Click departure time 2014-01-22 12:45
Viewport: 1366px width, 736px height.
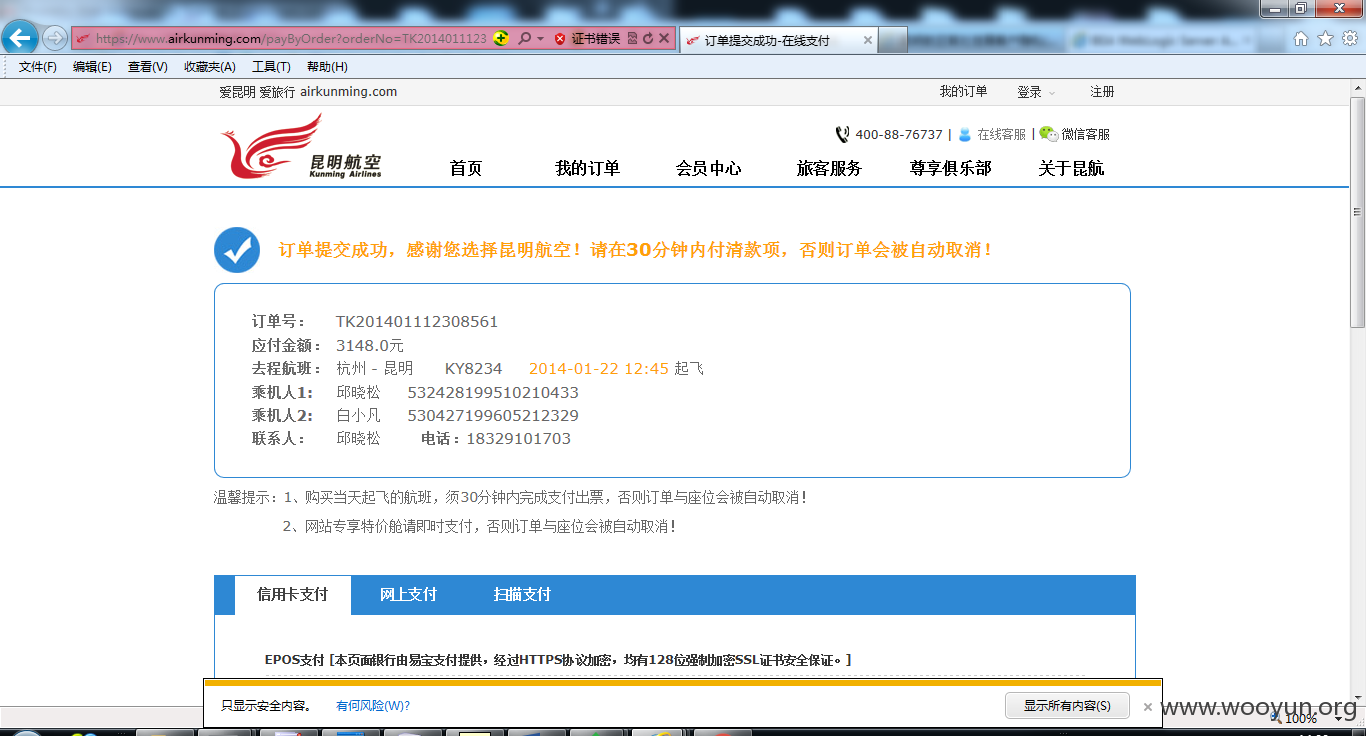click(598, 369)
